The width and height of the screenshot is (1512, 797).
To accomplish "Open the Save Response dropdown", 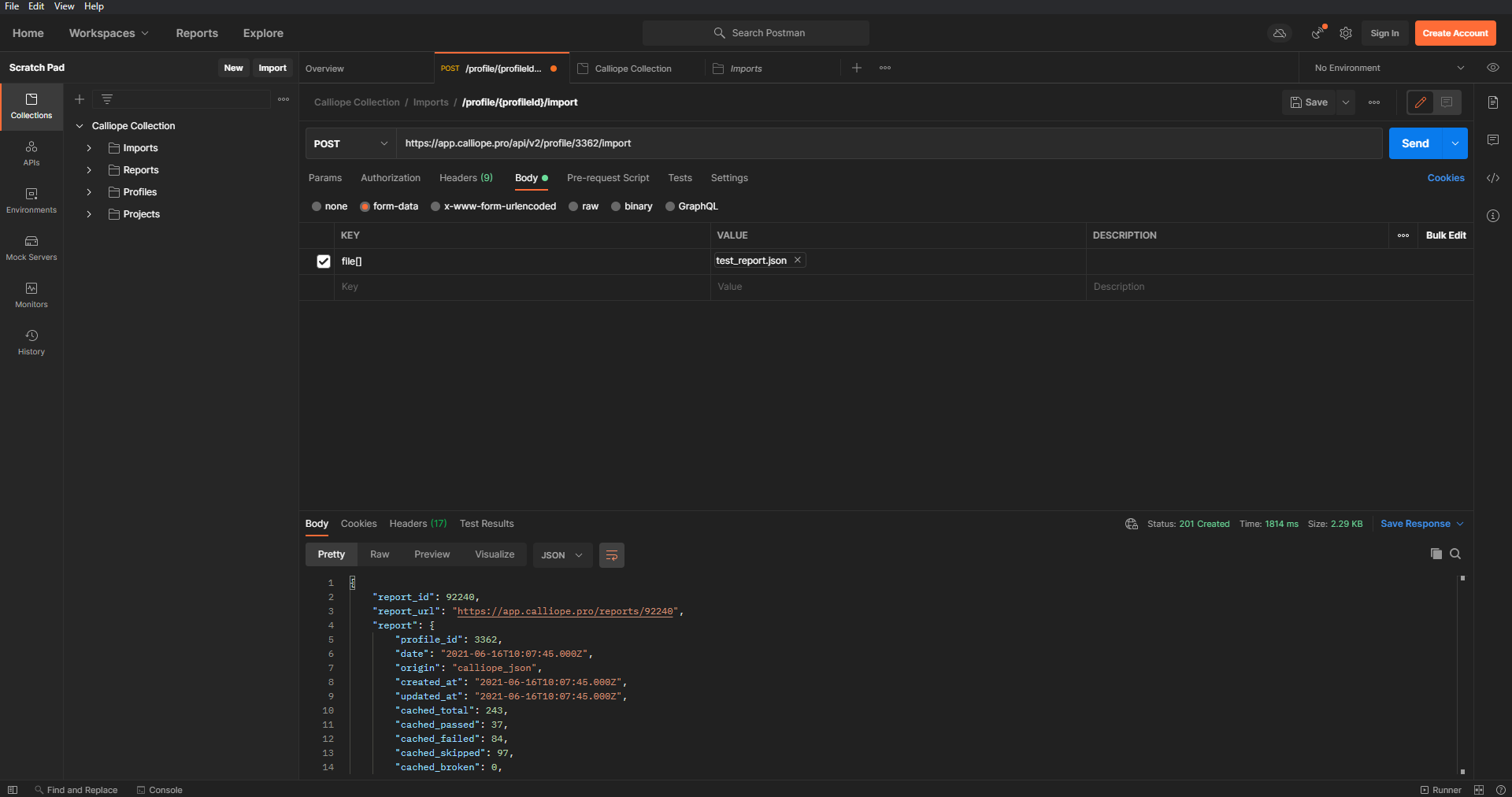I will (1421, 524).
